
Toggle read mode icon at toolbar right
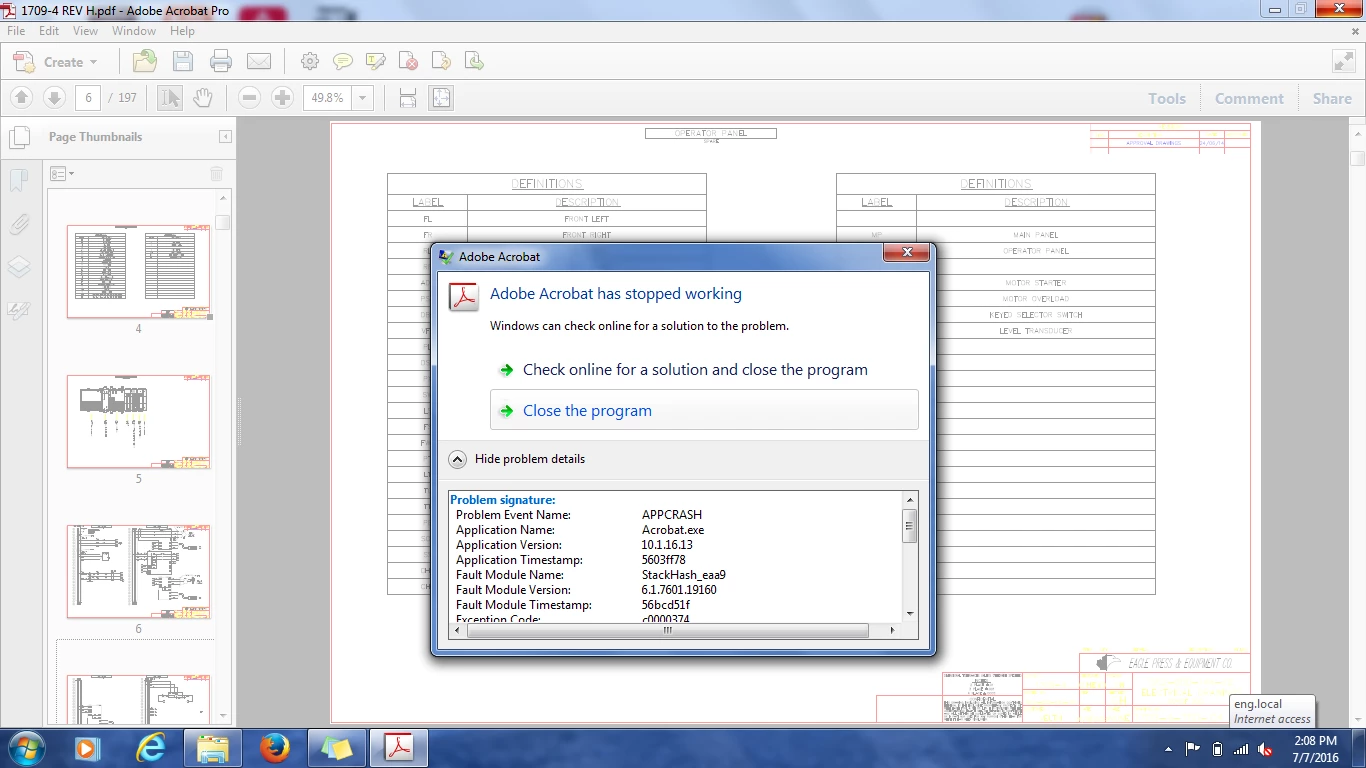coord(1343,61)
